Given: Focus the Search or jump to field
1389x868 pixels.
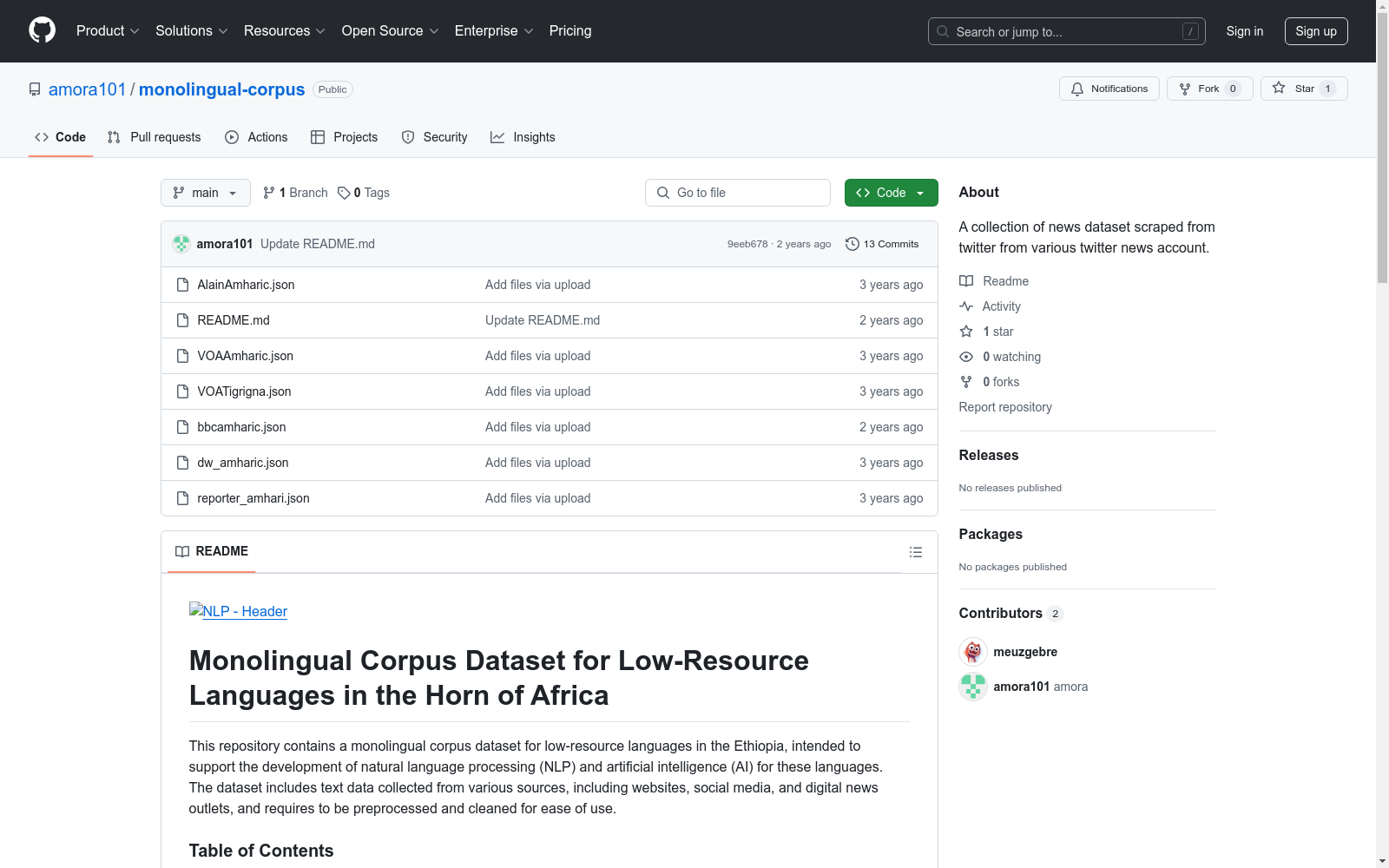Looking at the screenshot, I should click(x=1067, y=31).
